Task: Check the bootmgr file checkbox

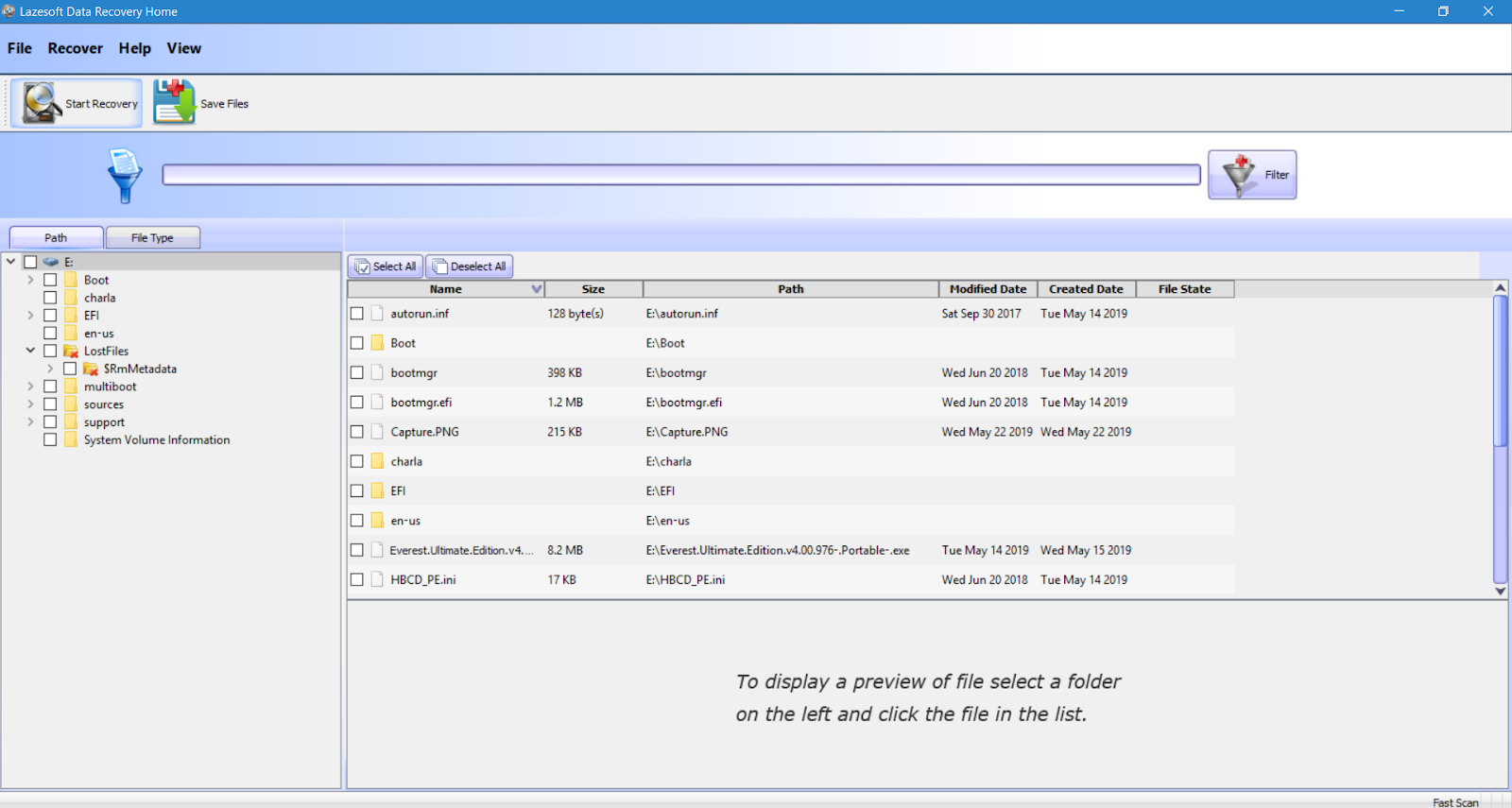Action: click(x=357, y=372)
